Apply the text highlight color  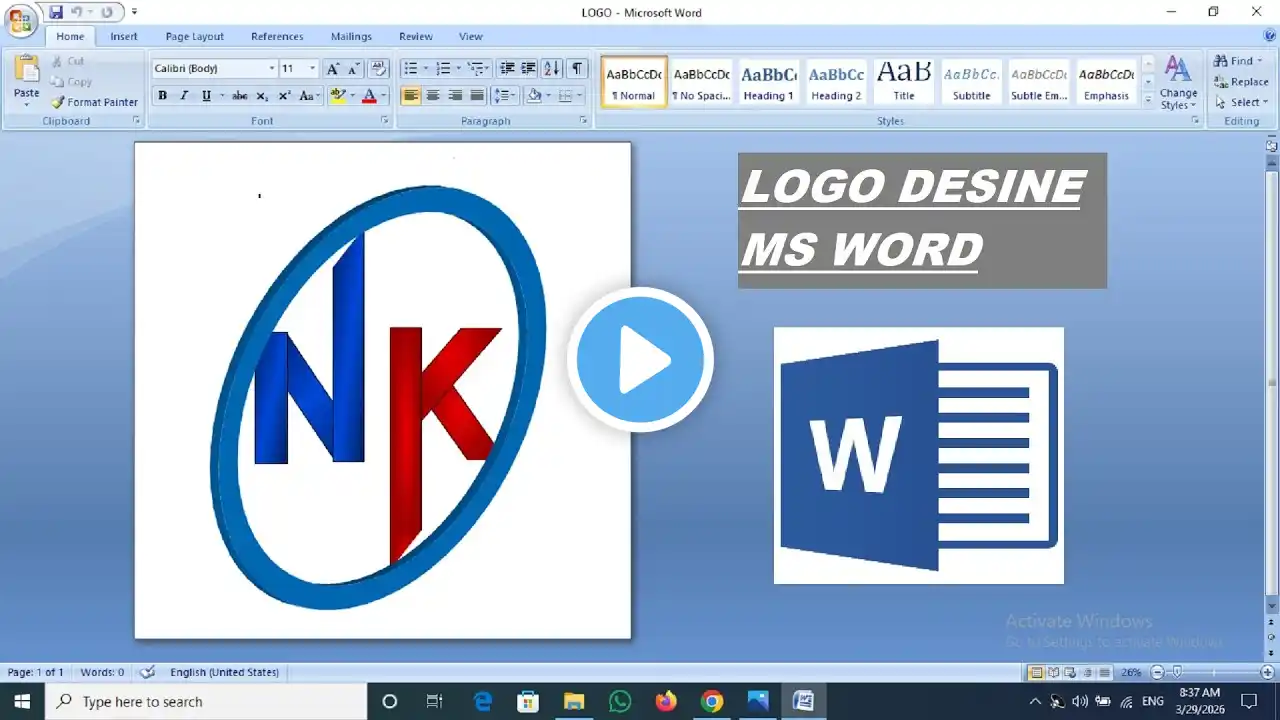[x=337, y=96]
